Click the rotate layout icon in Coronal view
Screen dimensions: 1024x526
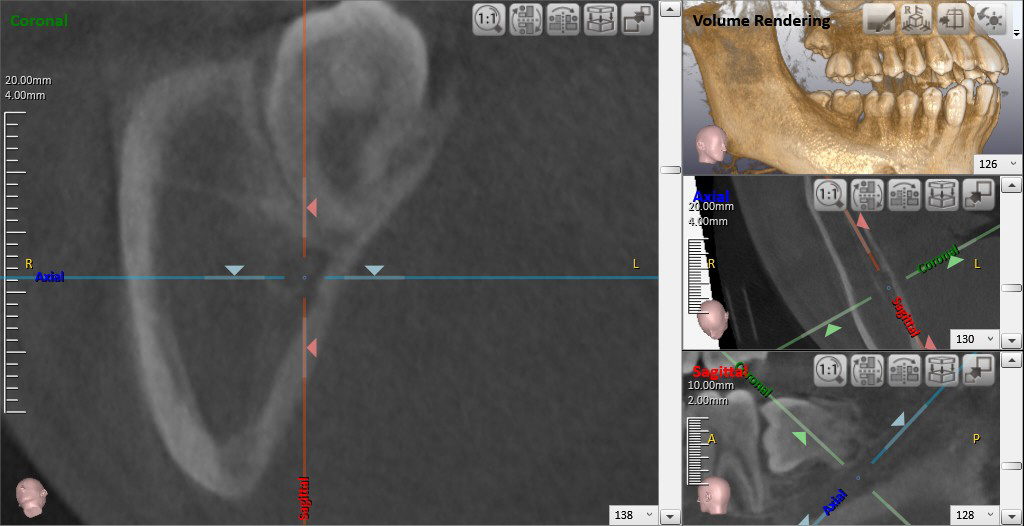526,20
